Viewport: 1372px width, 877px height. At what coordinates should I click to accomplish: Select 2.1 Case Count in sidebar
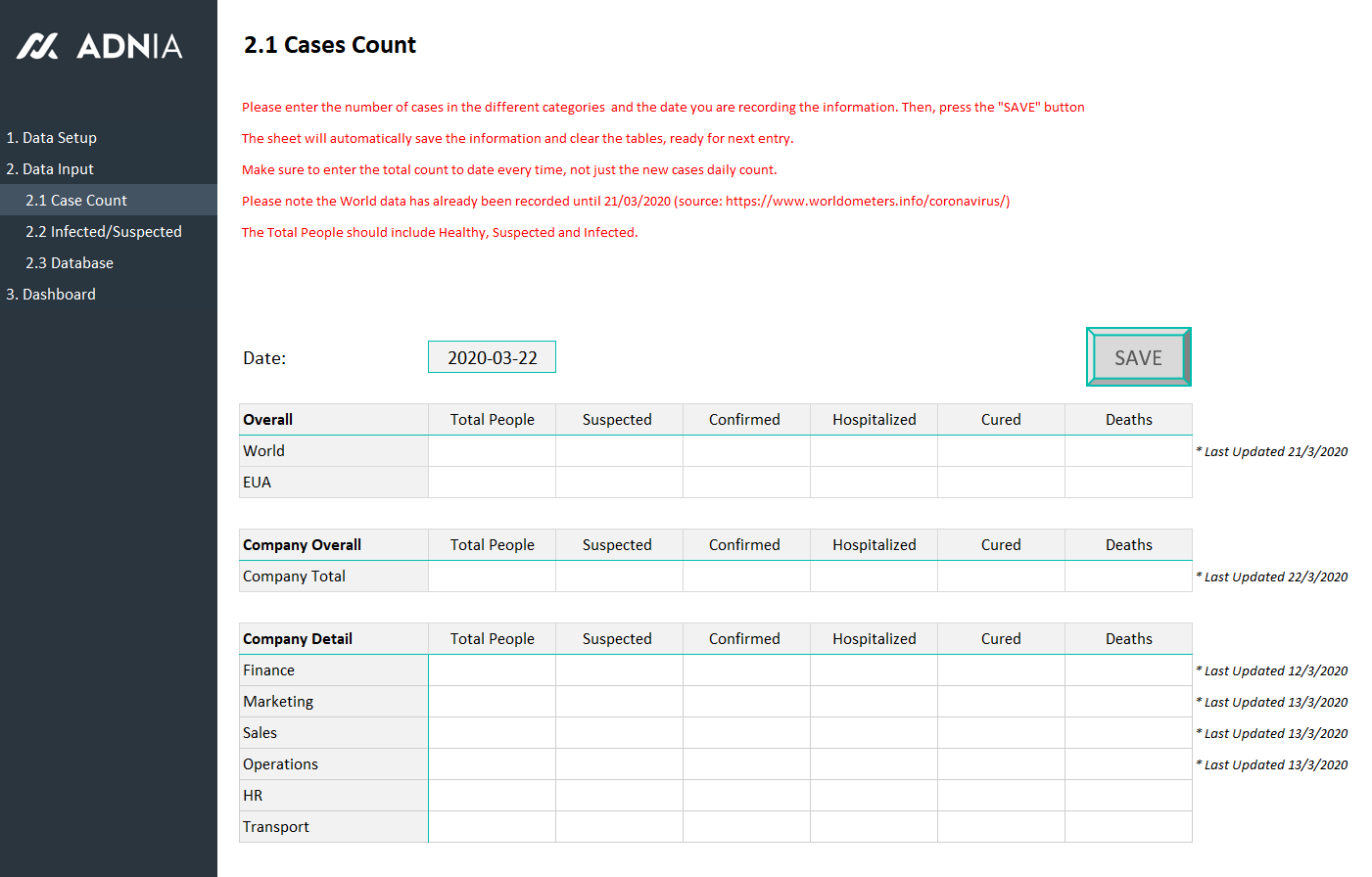point(76,201)
